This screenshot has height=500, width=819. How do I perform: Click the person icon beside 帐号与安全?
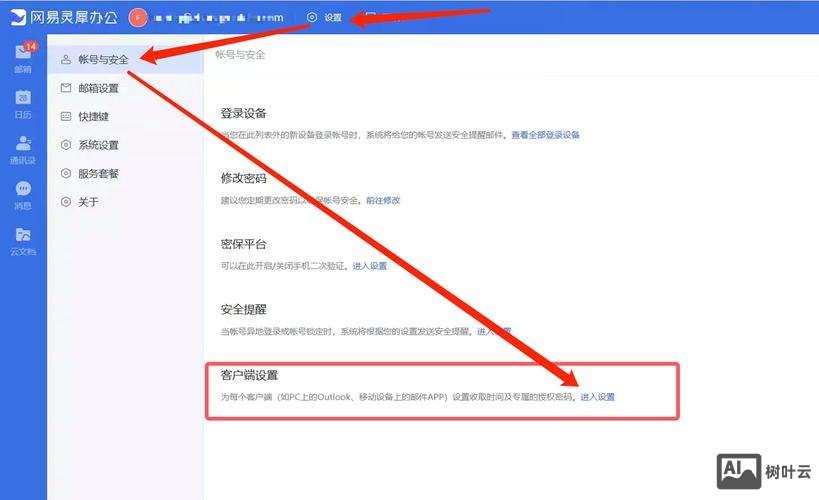66,59
